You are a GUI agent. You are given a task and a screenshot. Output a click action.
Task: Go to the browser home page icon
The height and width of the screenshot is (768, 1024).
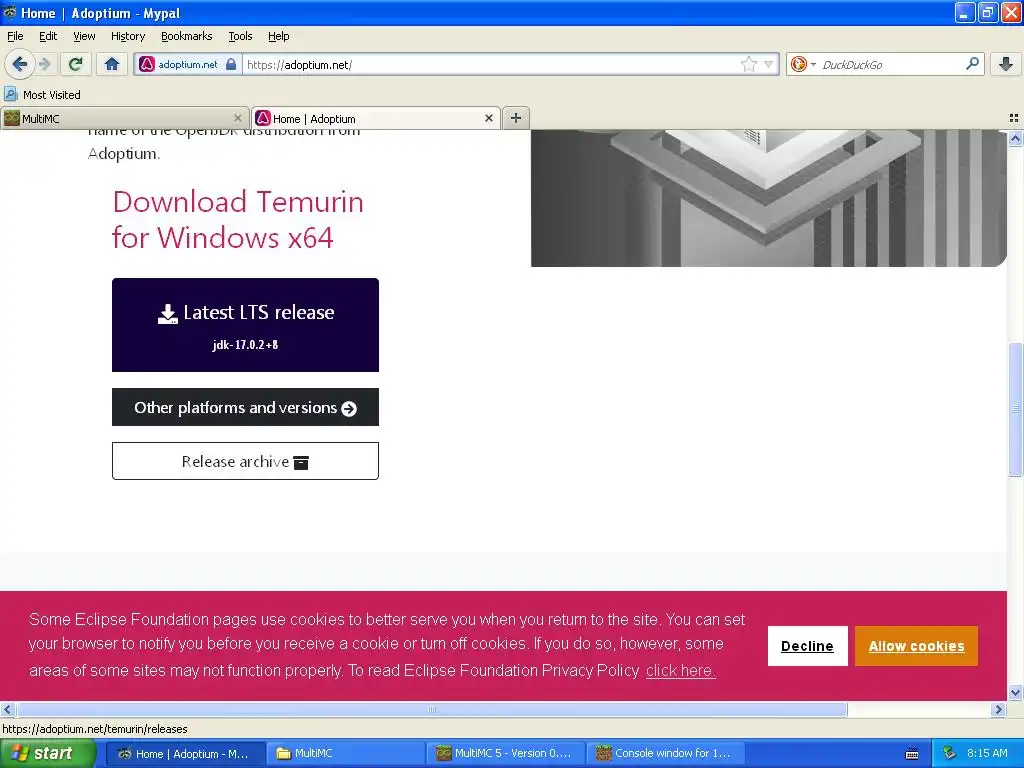click(112, 64)
